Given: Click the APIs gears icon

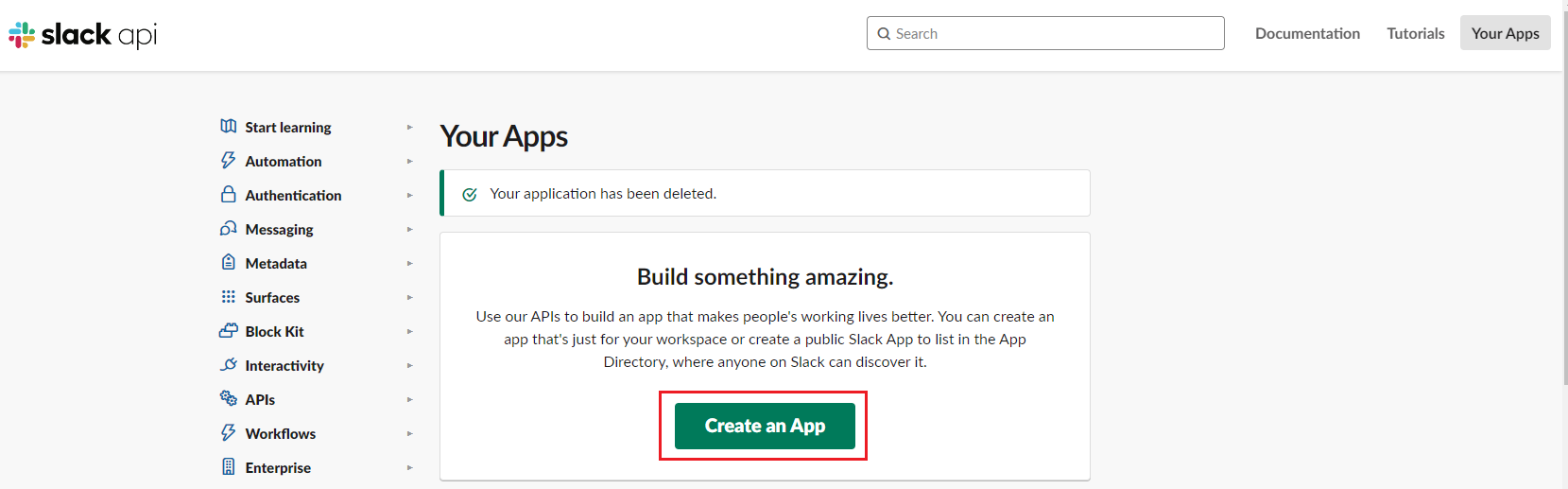Looking at the screenshot, I should click(228, 398).
